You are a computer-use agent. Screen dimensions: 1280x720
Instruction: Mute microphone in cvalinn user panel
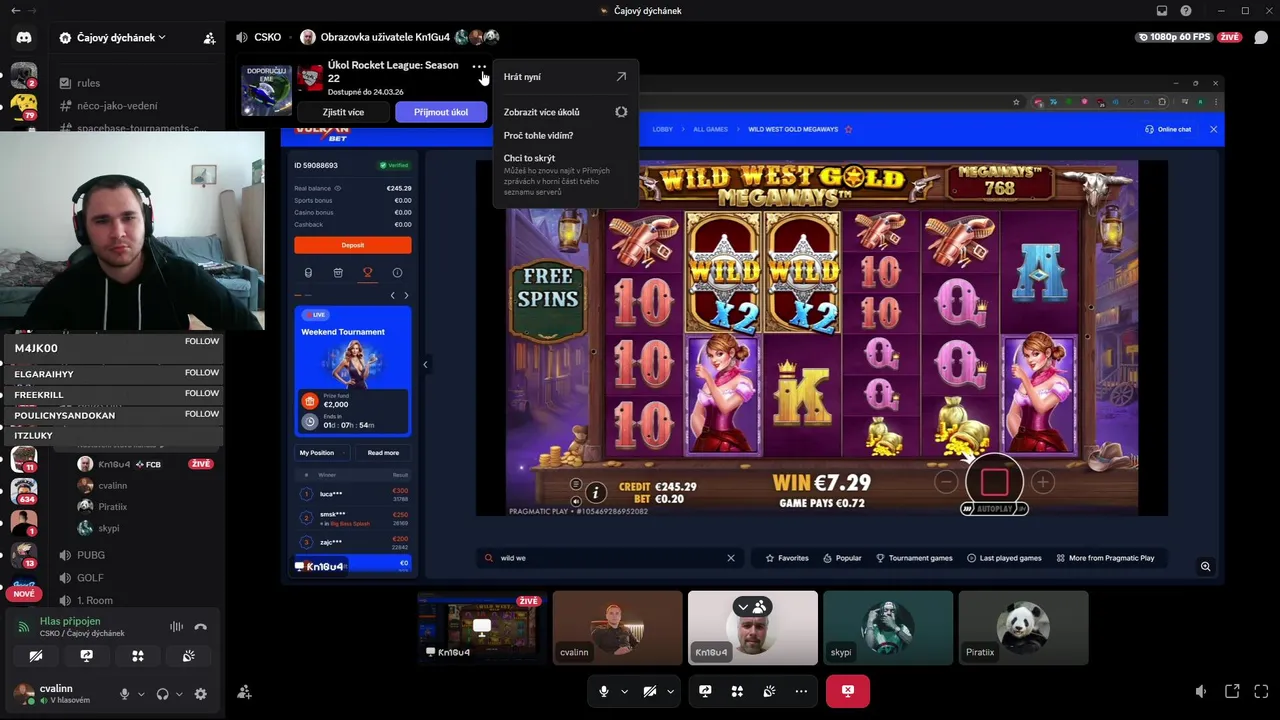[125, 694]
